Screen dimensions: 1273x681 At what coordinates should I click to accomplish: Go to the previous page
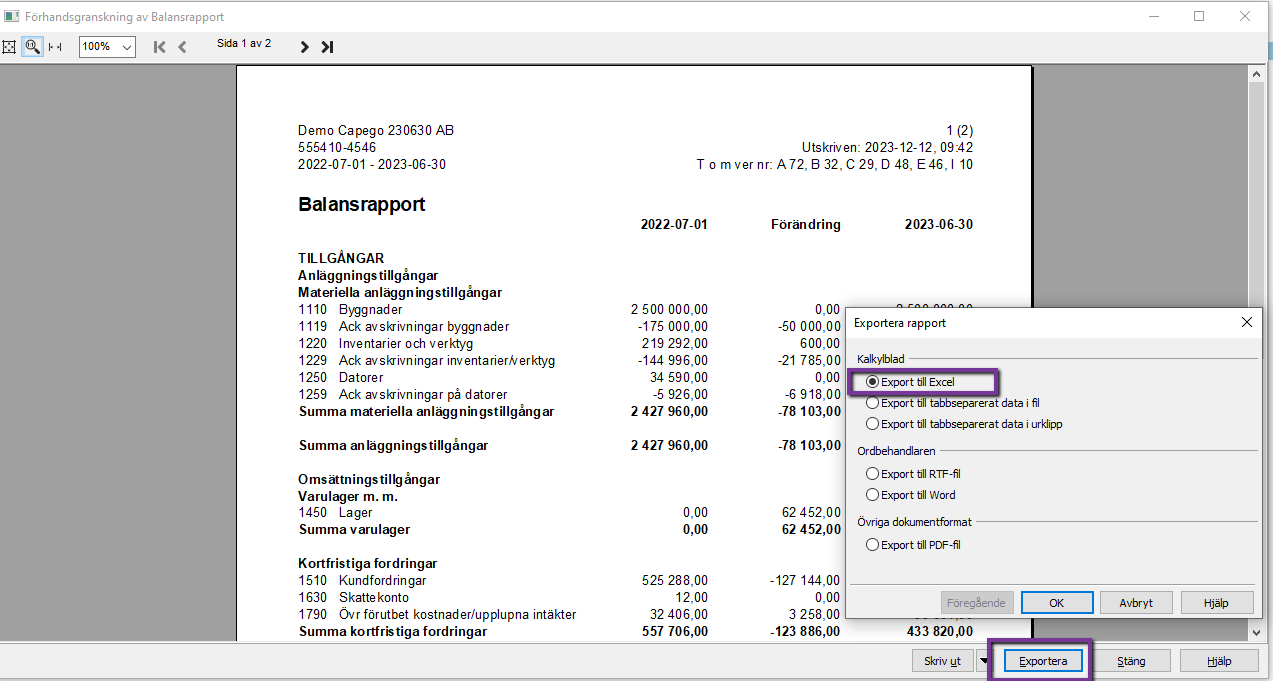[182, 47]
